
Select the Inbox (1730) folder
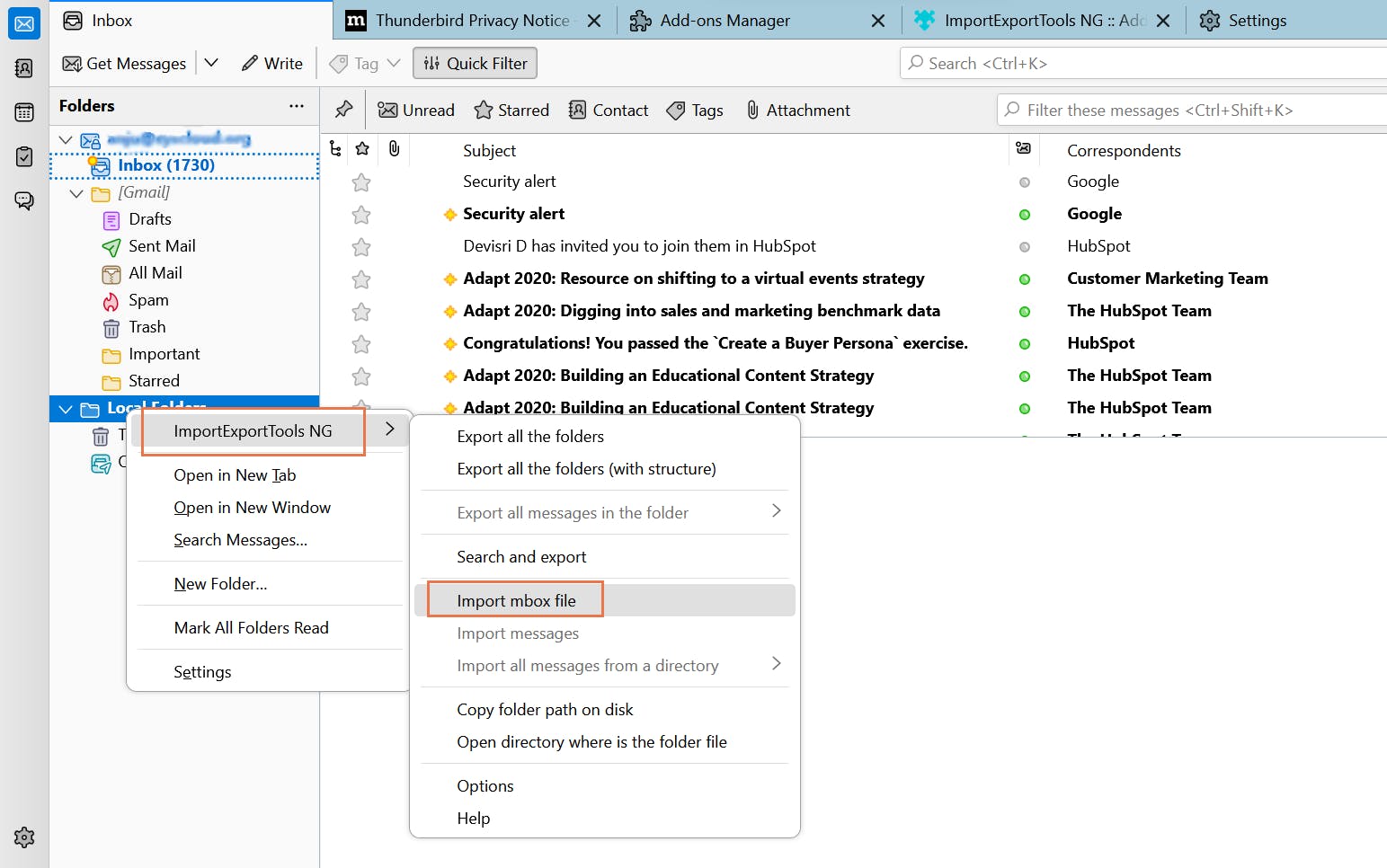(184, 165)
